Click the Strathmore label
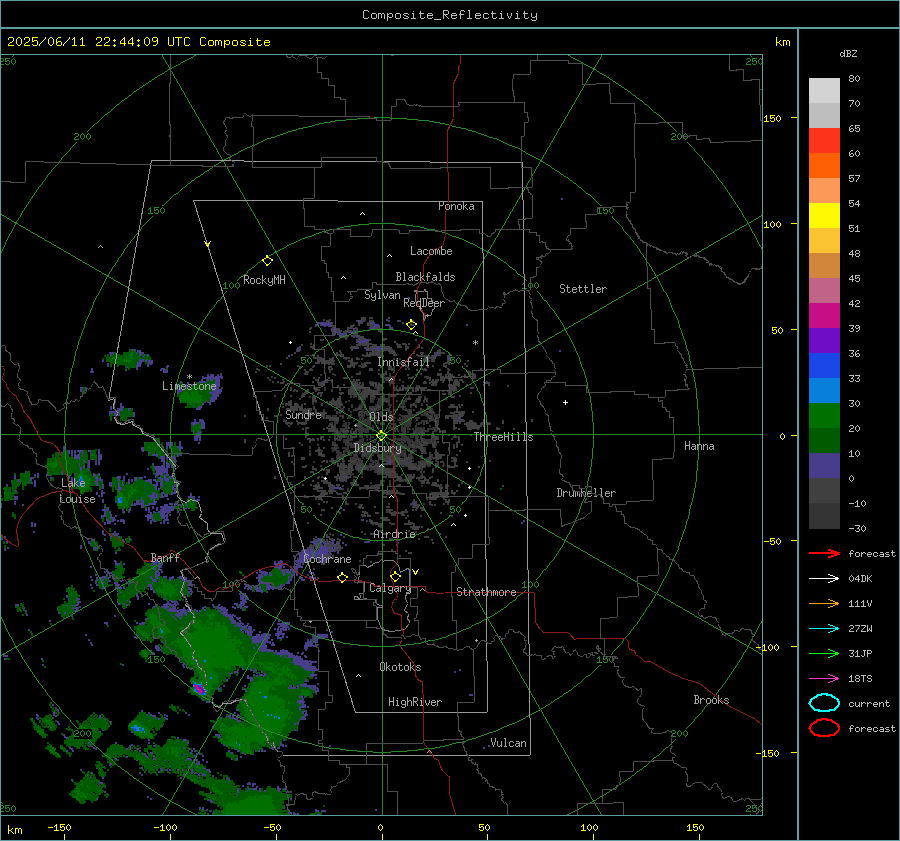Viewport: 900px width, 841px height. click(x=486, y=592)
